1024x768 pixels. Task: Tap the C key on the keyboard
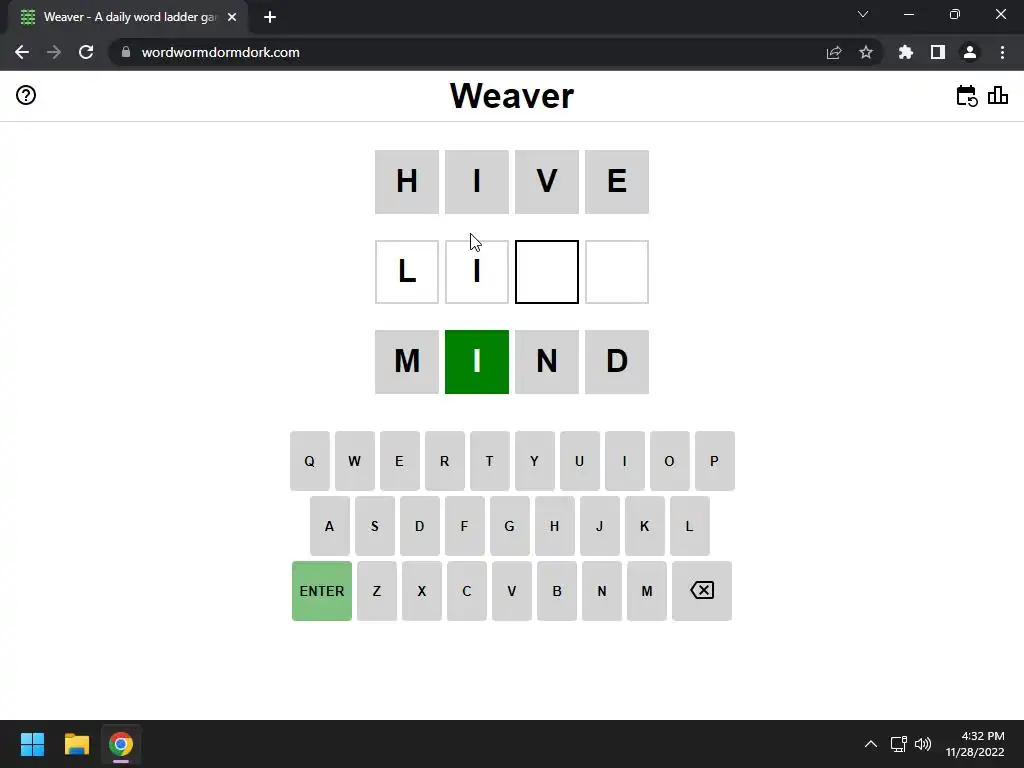point(467,591)
